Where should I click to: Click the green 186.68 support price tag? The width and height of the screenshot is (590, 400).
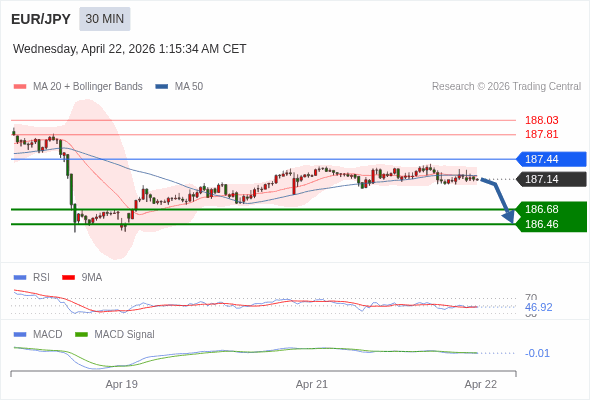pos(551,209)
